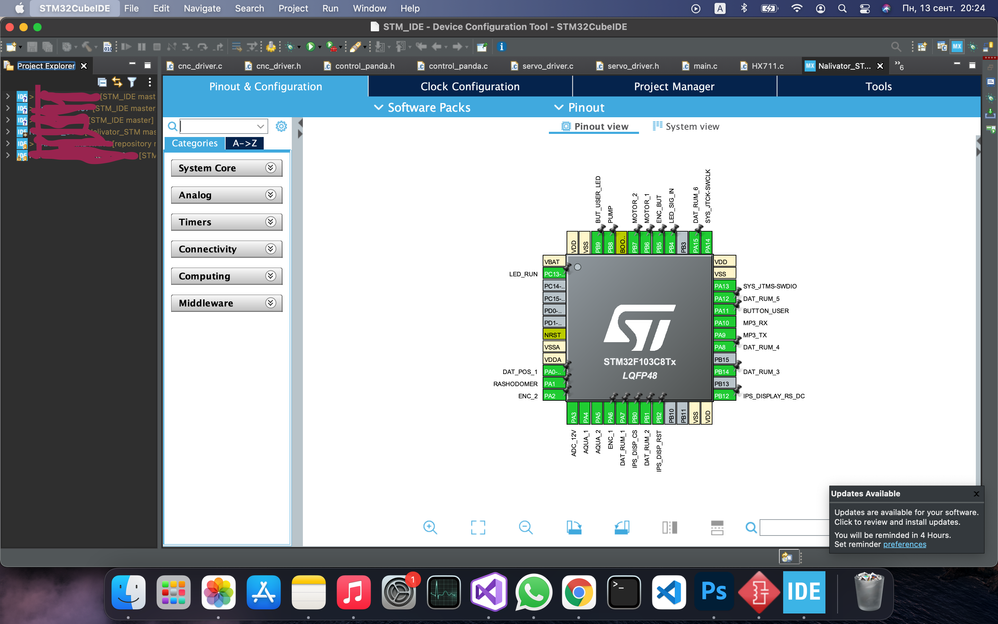Click the blue information icon in toolbar
This screenshot has width=998, height=624.
(x=502, y=46)
